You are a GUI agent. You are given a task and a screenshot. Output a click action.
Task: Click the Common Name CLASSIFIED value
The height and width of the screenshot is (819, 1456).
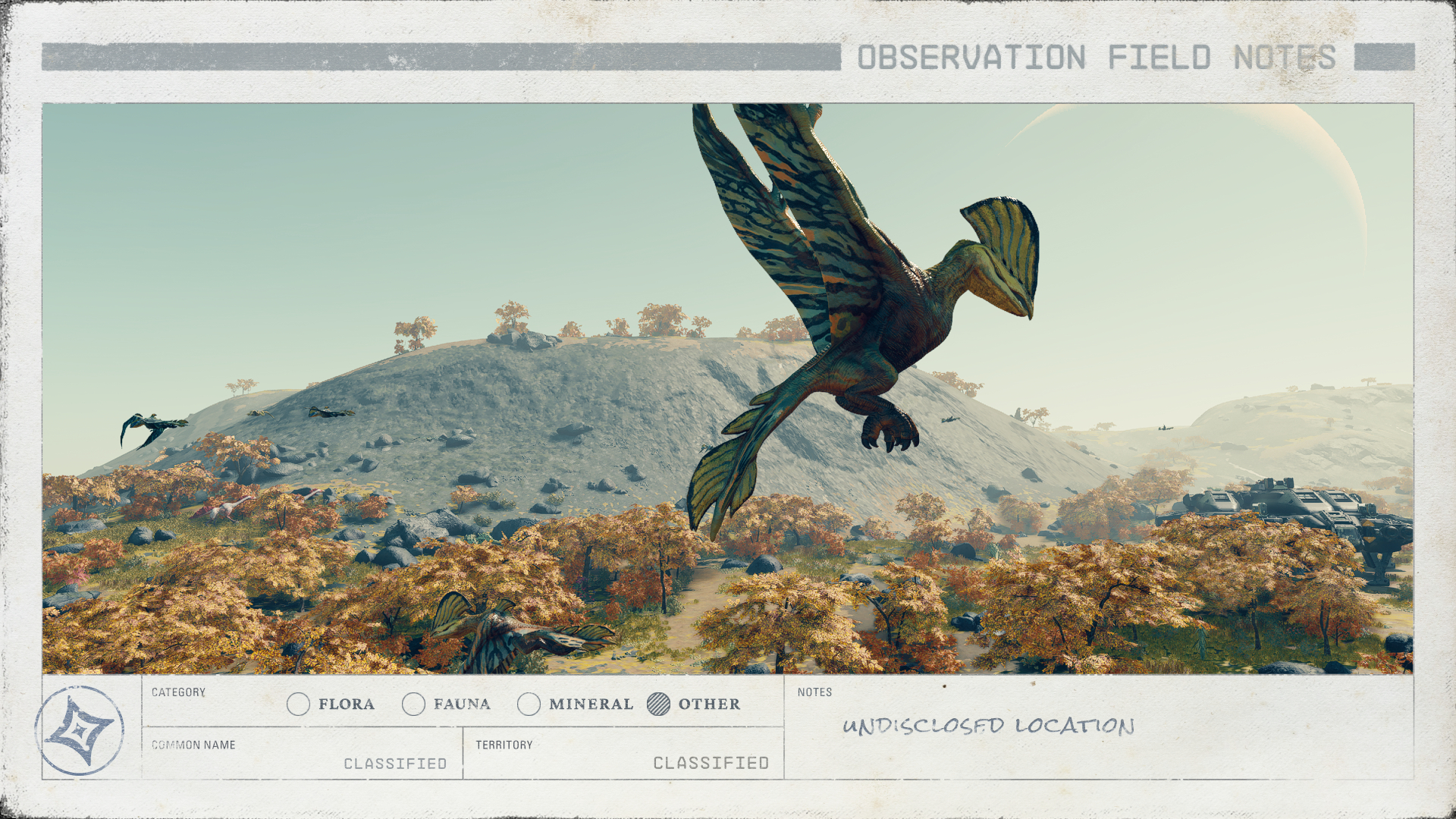click(395, 764)
